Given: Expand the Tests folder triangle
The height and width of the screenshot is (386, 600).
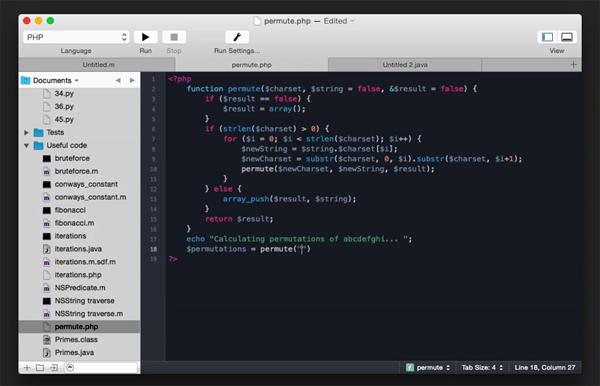Looking at the screenshot, I should click(x=26, y=132).
